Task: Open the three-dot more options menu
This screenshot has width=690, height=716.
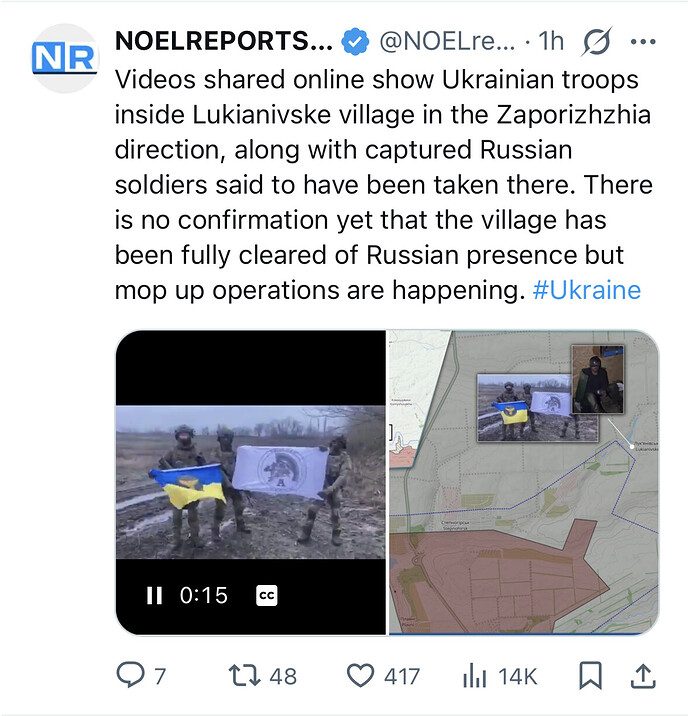Action: point(642,42)
